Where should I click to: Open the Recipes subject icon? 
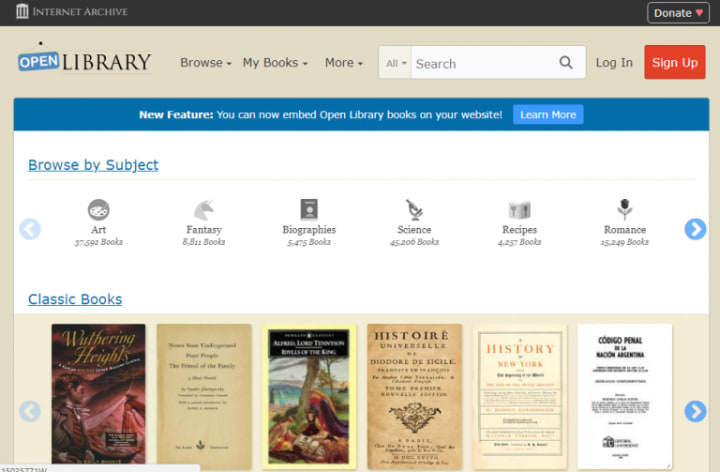519,210
